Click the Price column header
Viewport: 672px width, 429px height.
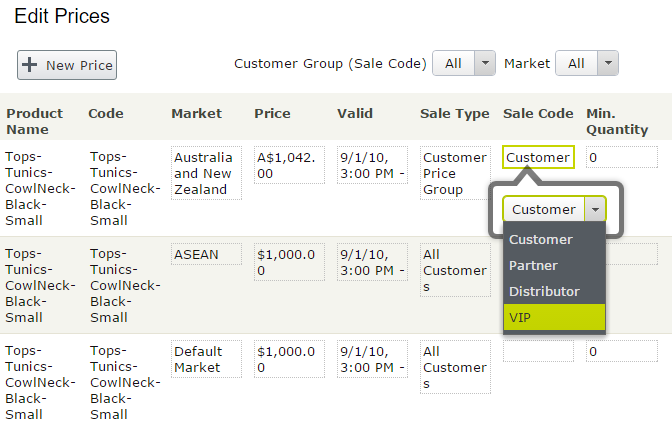pyautogui.click(x=272, y=113)
